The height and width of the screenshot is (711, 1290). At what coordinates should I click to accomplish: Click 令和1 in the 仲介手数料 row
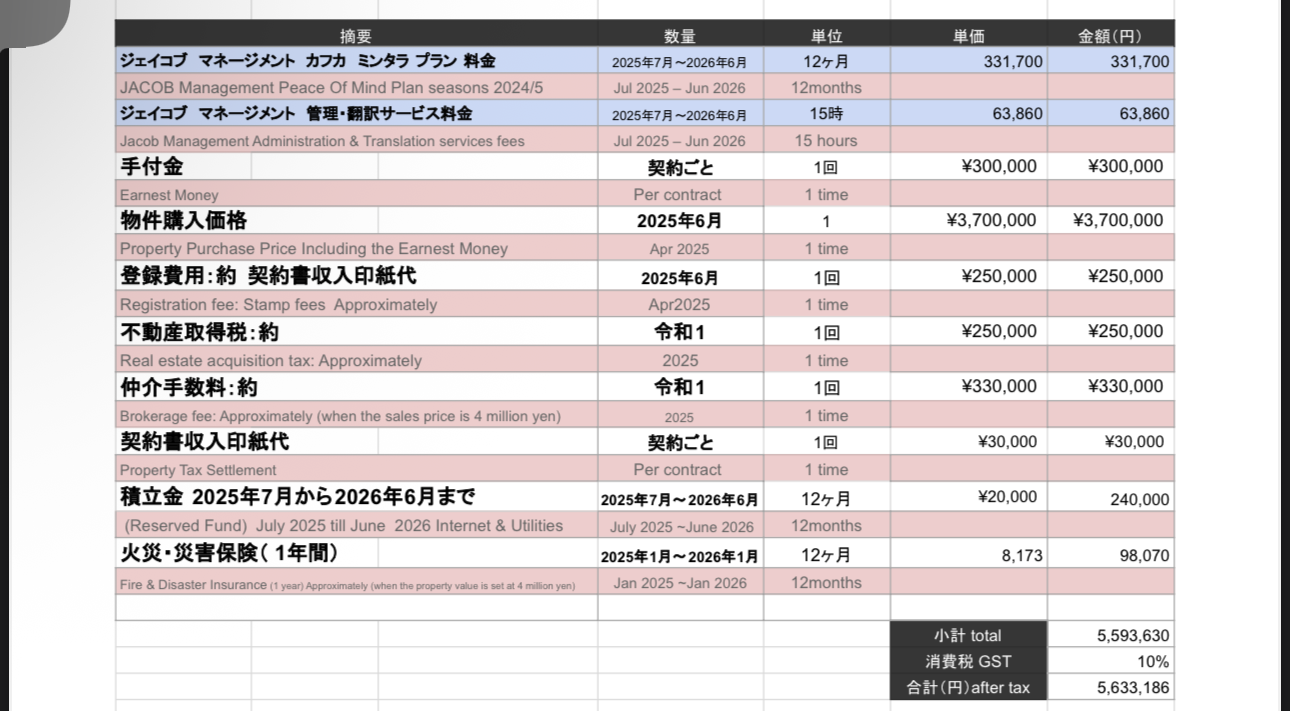click(680, 387)
